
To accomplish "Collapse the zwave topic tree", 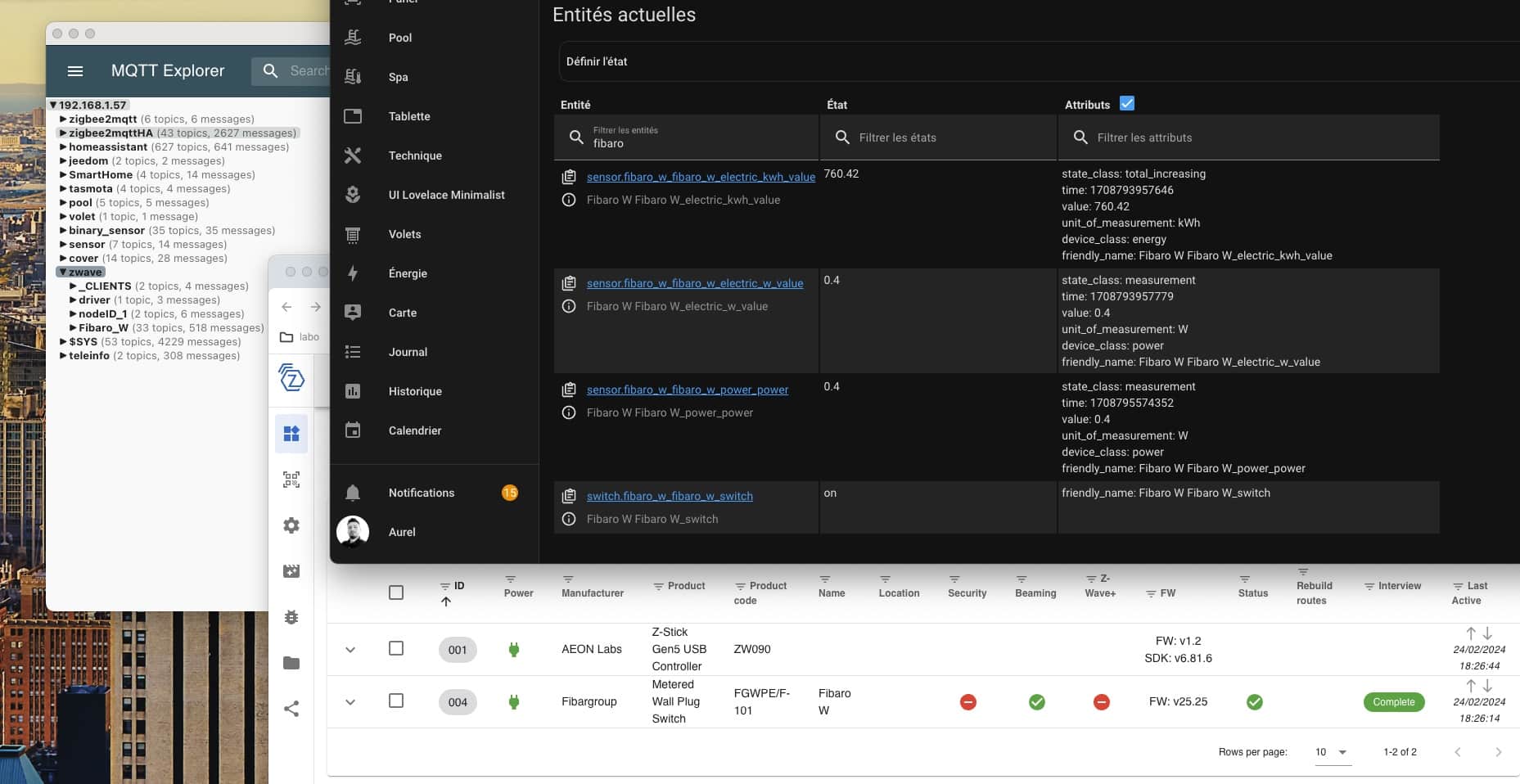I will [x=63, y=273].
